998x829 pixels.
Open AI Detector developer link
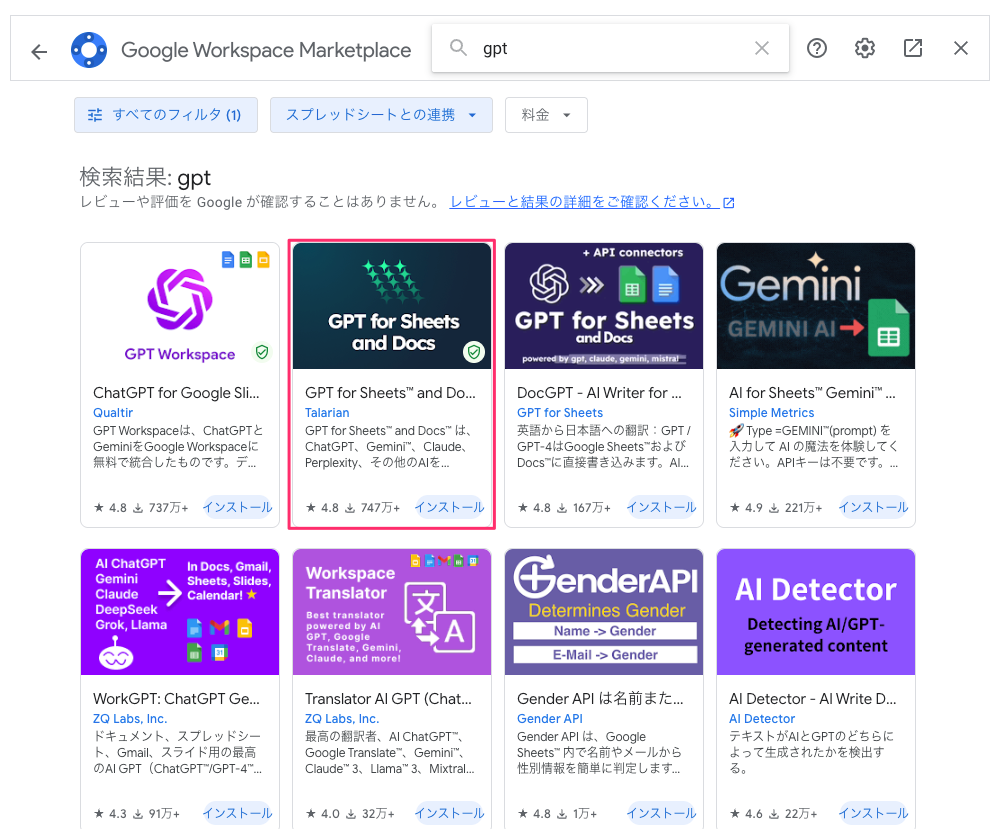[762, 718]
